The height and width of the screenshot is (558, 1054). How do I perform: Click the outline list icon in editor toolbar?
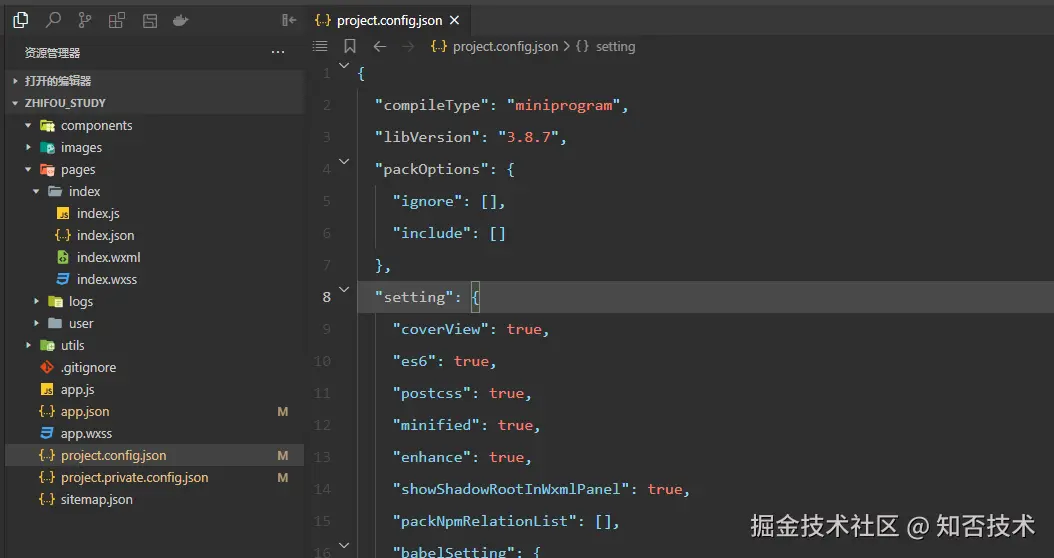point(320,46)
